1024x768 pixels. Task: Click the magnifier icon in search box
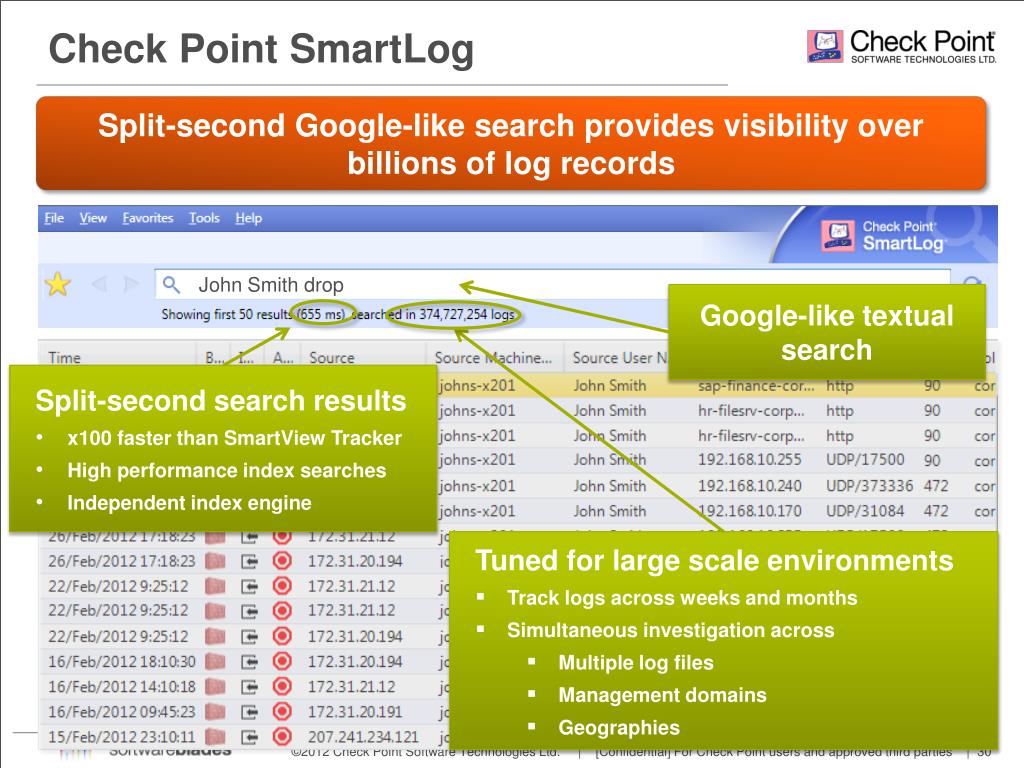point(171,285)
